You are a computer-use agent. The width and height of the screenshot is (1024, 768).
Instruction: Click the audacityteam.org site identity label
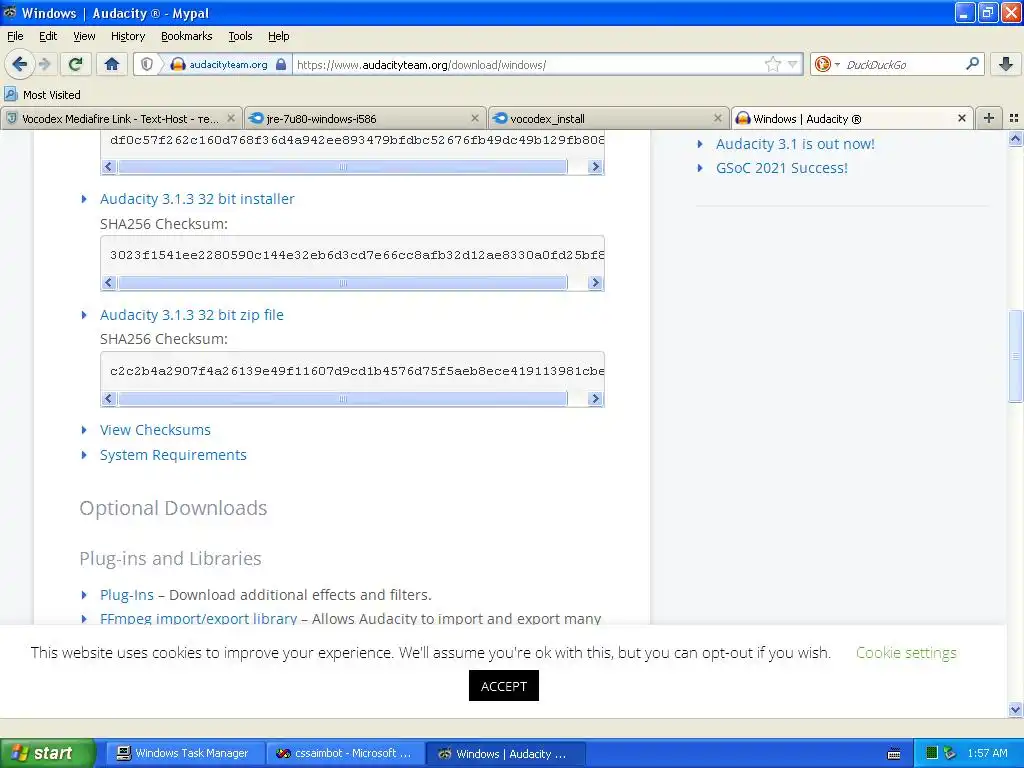(228, 65)
